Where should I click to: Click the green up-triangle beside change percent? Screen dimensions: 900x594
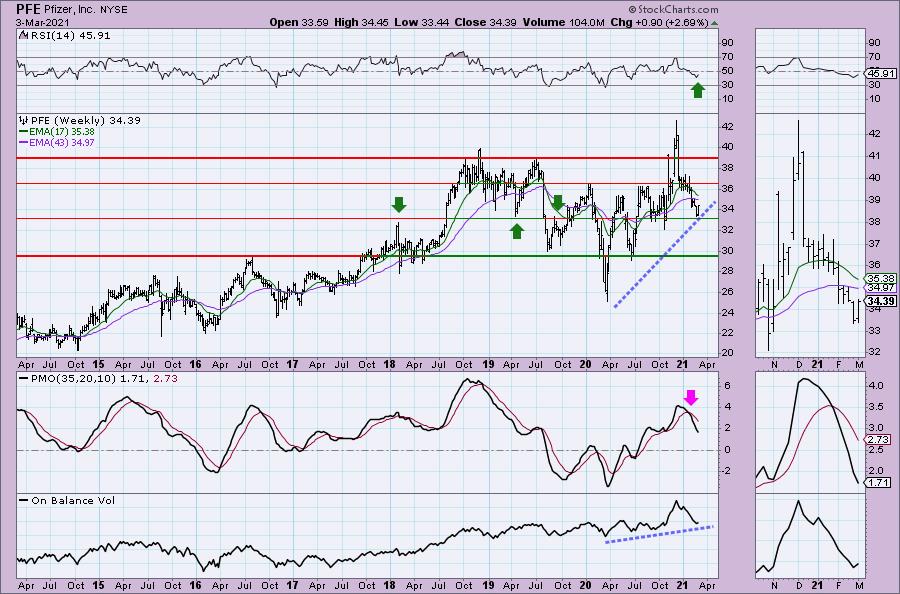pyautogui.click(x=714, y=23)
